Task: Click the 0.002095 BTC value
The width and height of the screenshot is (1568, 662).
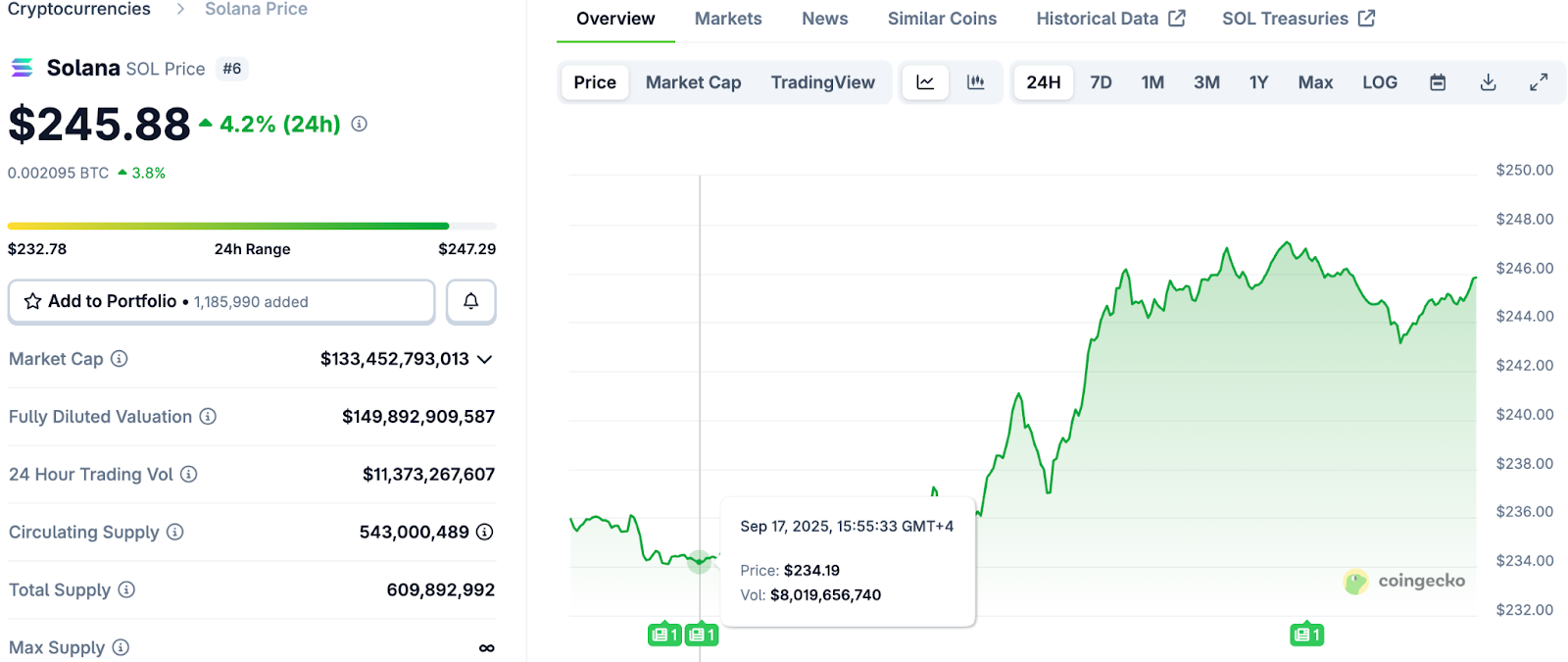Action: click(58, 173)
